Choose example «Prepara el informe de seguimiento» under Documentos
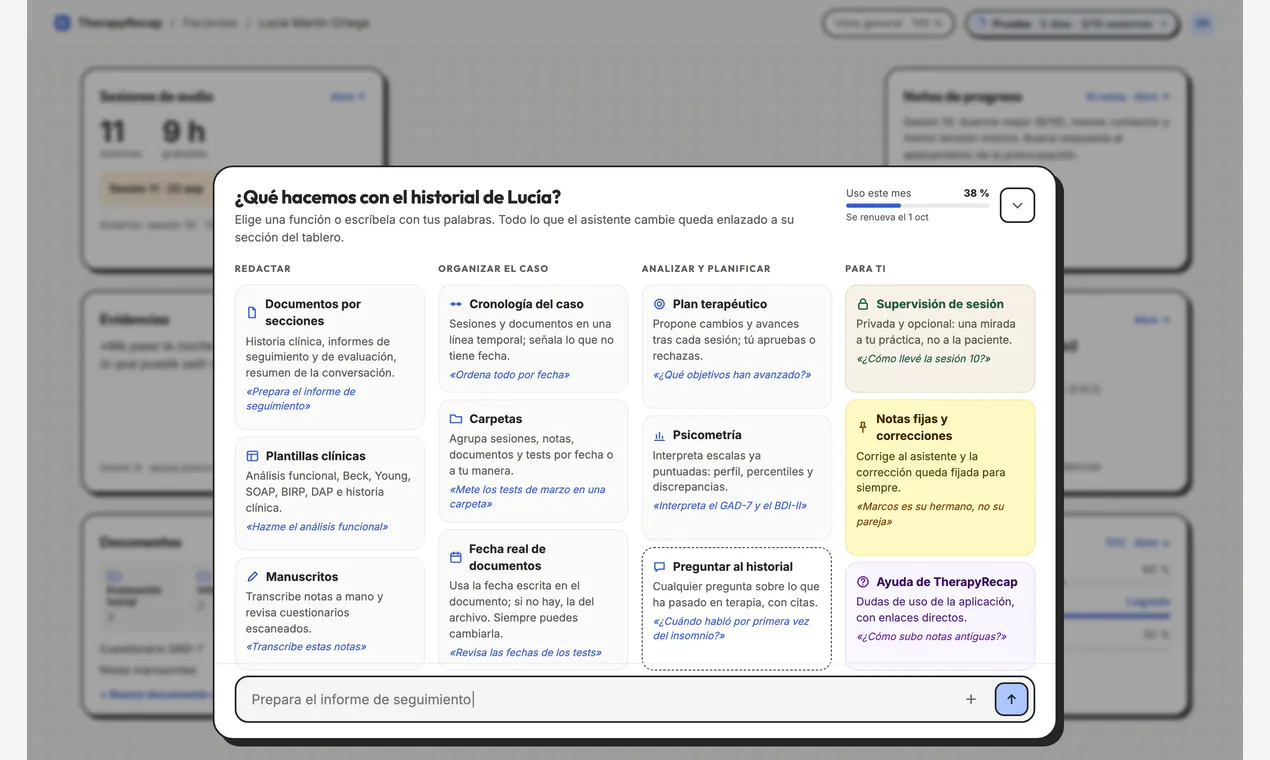 pyautogui.click(x=300, y=399)
